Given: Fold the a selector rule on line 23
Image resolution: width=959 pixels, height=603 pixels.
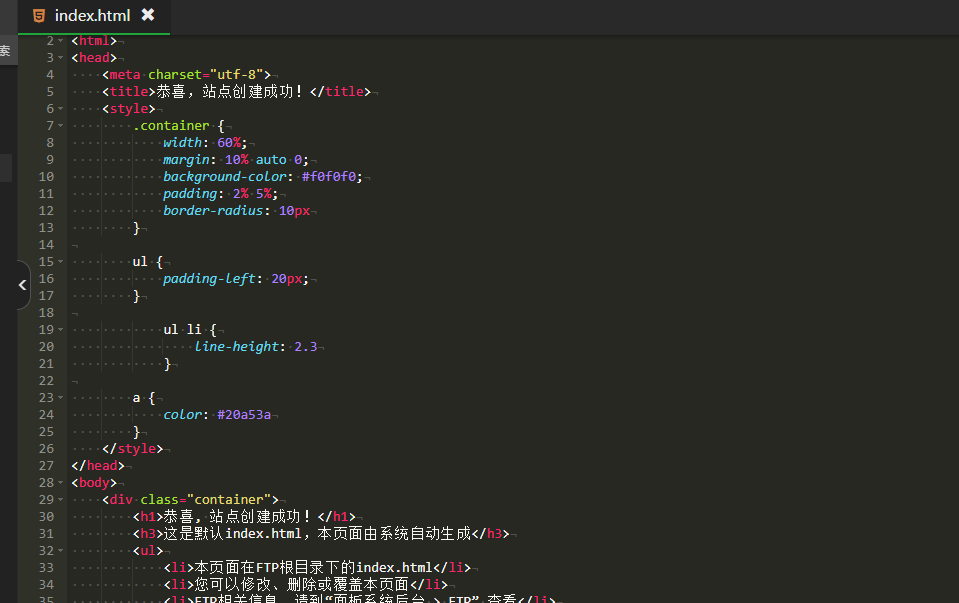Looking at the screenshot, I should click(x=61, y=397).
